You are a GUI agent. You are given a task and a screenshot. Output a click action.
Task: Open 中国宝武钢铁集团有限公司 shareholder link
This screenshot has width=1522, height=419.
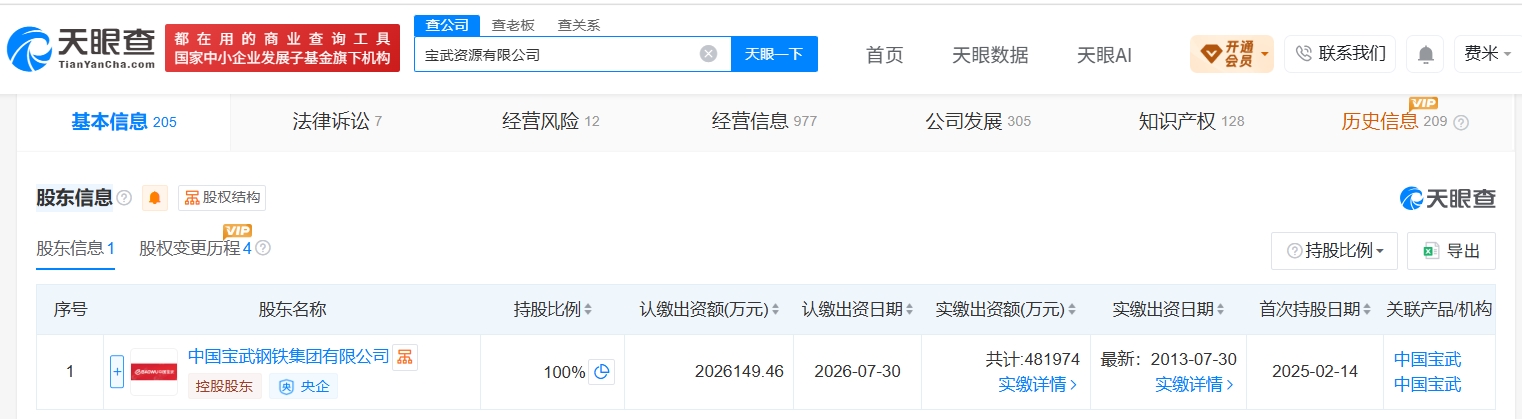point(288,356)
